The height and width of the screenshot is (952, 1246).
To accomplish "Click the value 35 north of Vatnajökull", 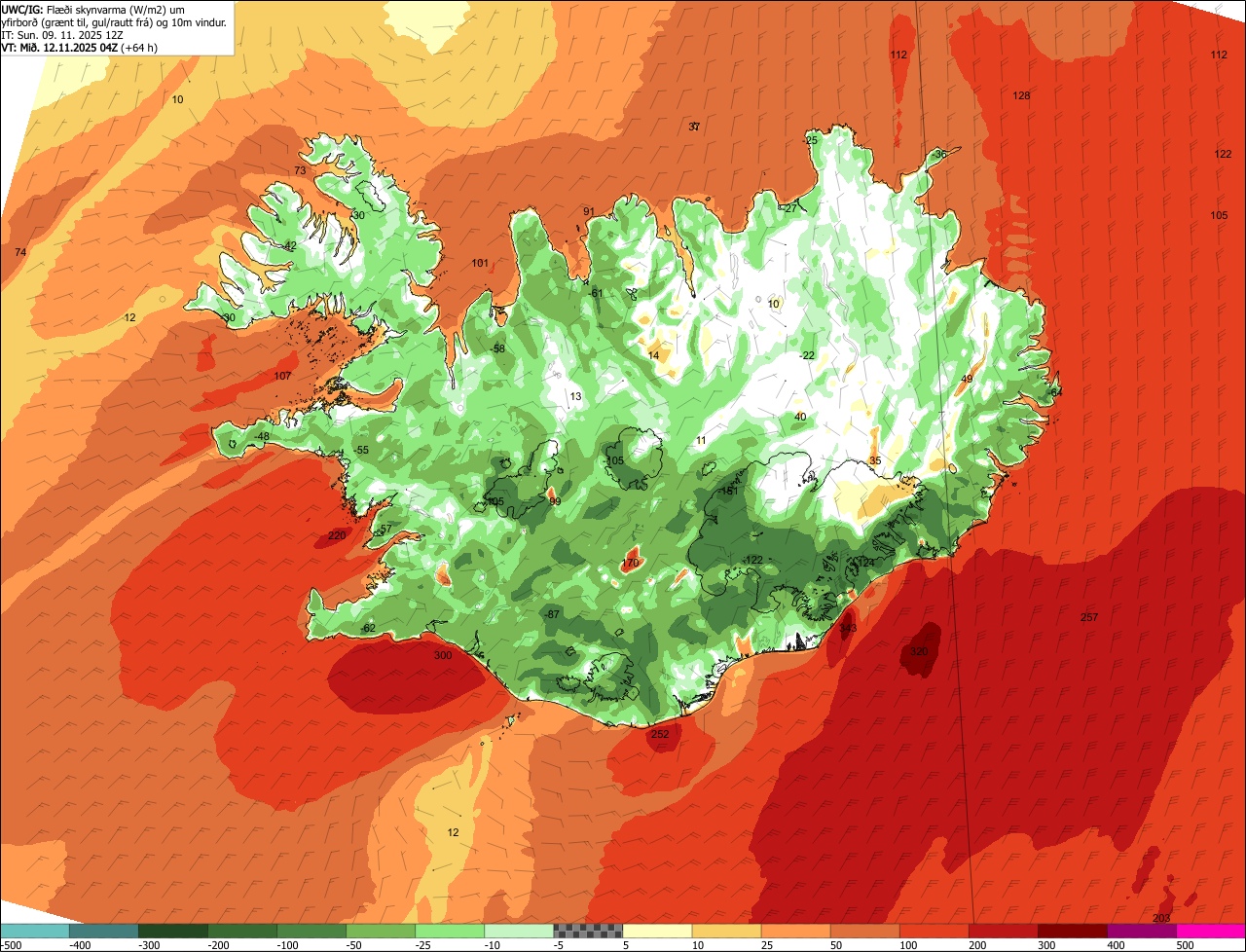I will click(x=875, y=460).
